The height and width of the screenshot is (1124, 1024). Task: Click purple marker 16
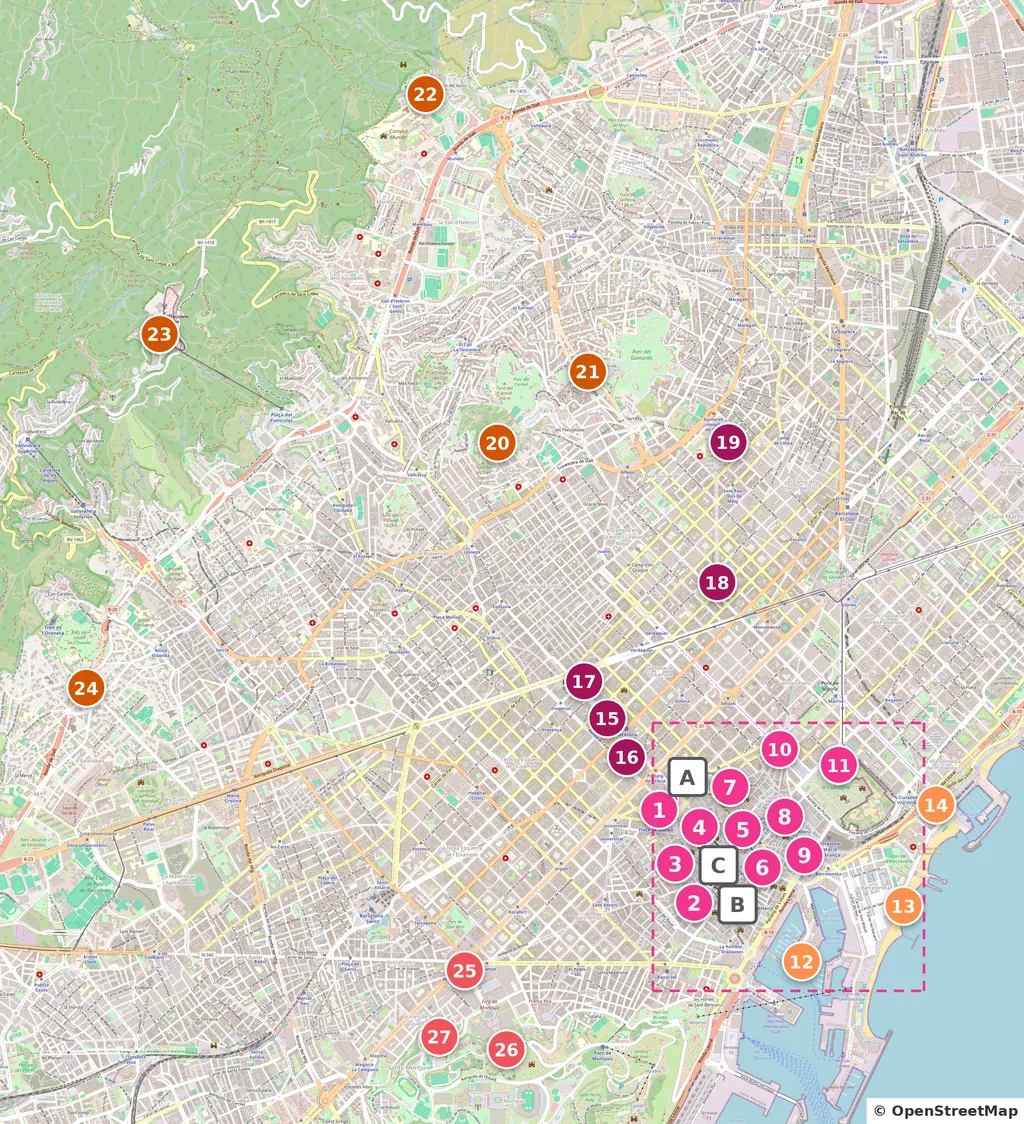627,757
